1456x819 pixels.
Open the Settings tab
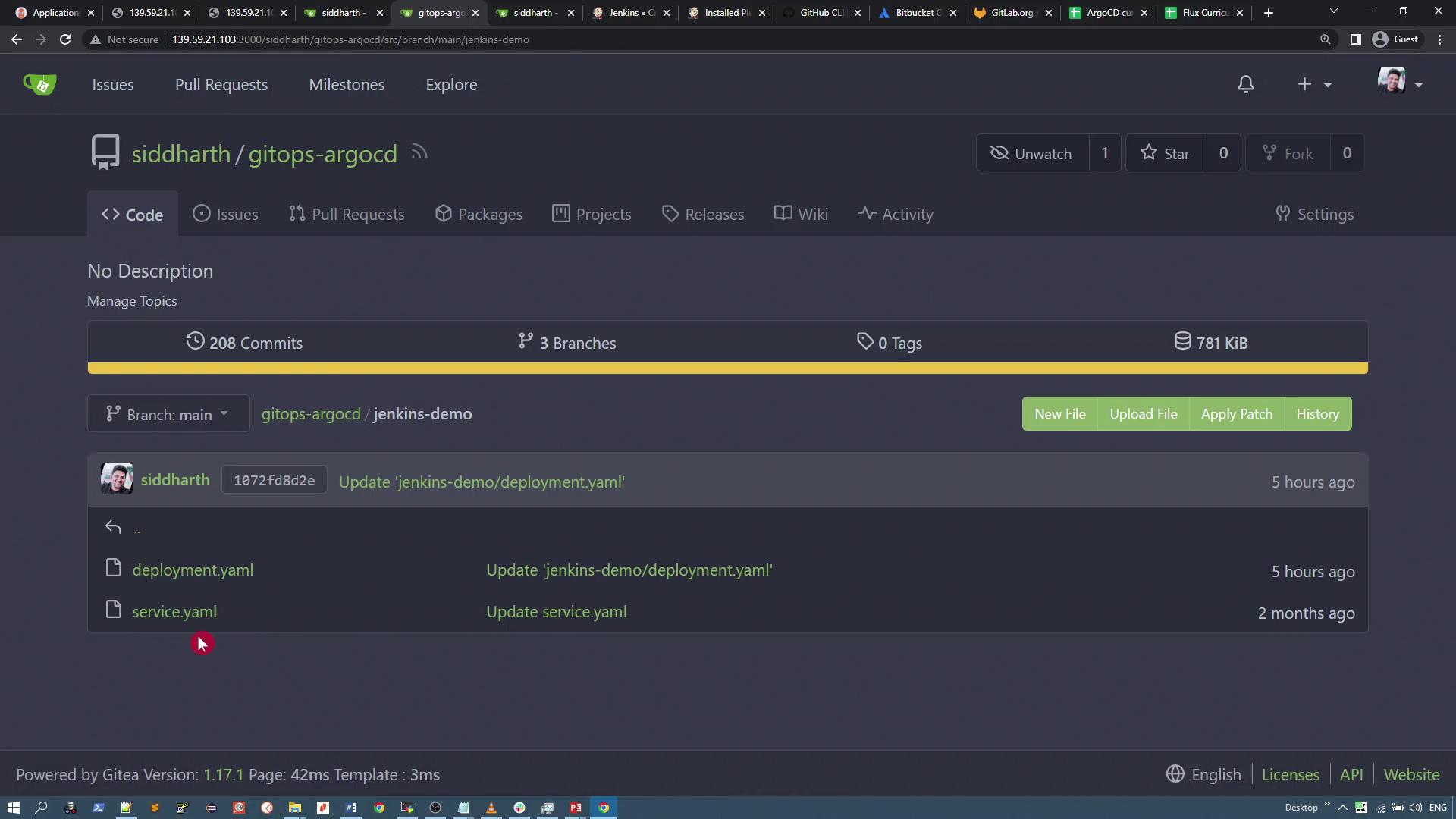coord(1314,215)
